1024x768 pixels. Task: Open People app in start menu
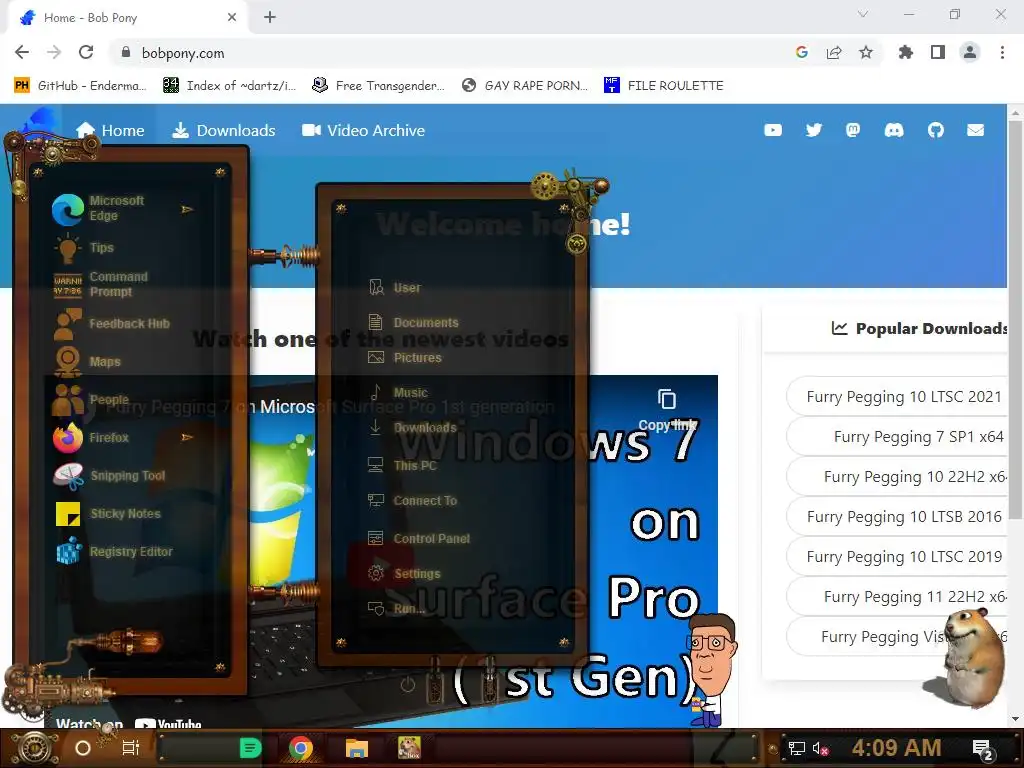coord(91,399)
